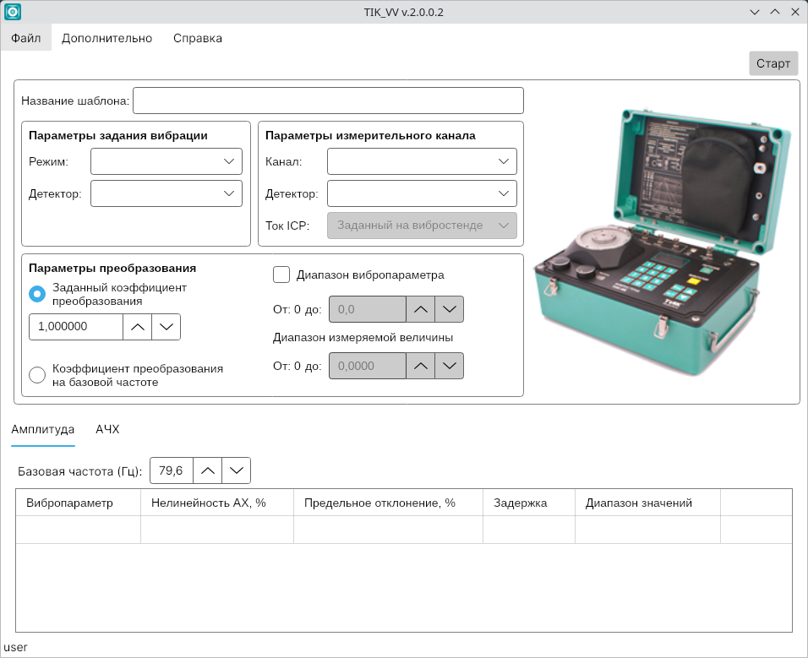The width and height of the screenshot is (808, 658).
Task: Click up arrow of the 0,0 vibration range
Action: click(x=420, y=309)
